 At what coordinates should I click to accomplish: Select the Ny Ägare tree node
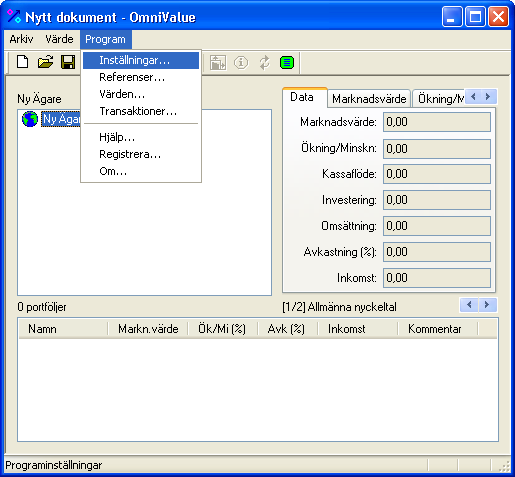pyautogui.click(x=61, y=119)
